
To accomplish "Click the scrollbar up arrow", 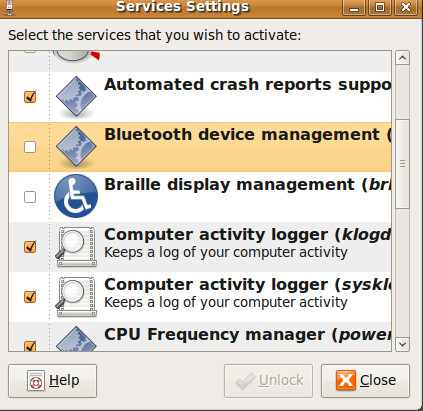I will point(402,58).
